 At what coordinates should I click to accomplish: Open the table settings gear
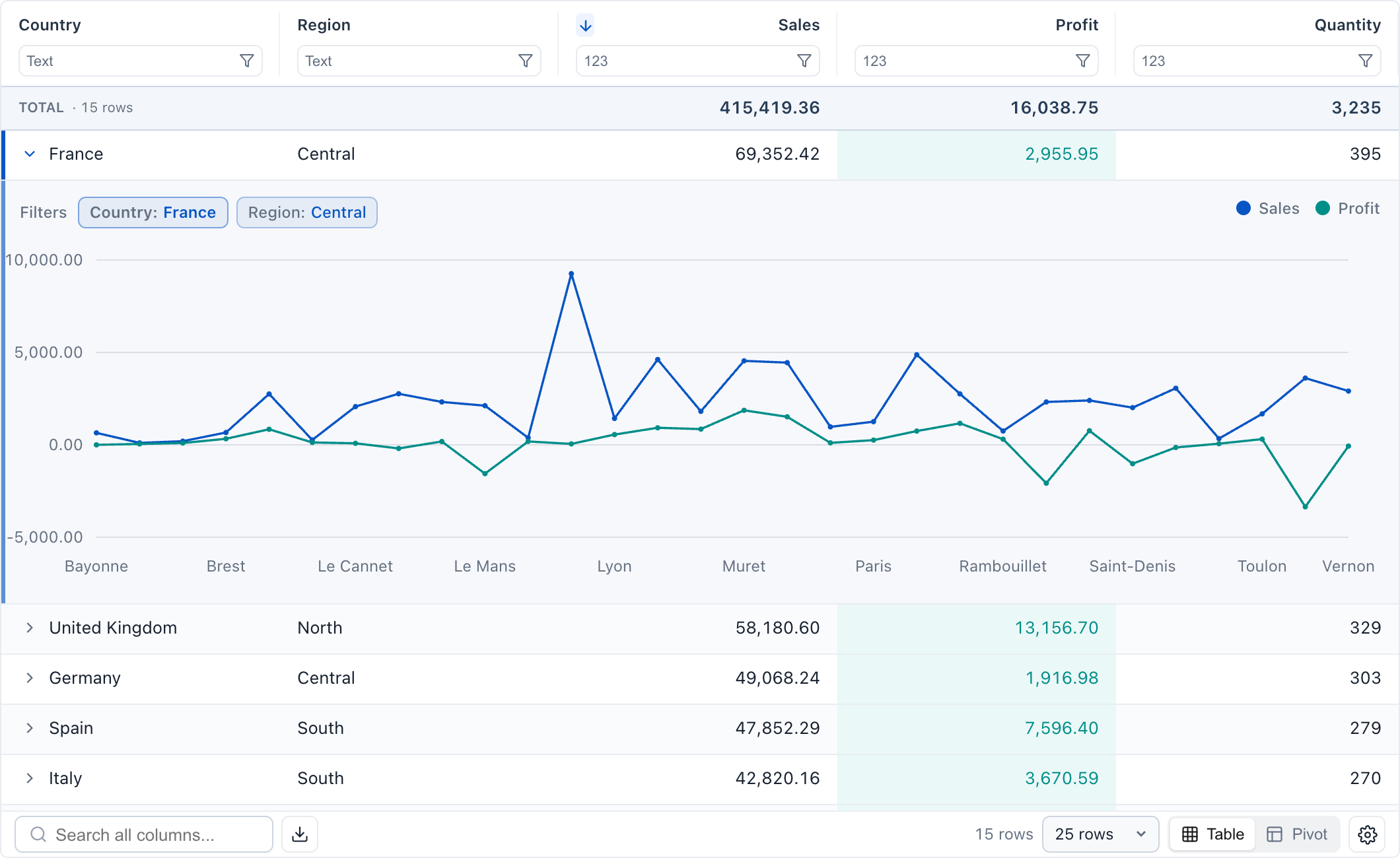pyautogui.click(x=1367, y=834)
